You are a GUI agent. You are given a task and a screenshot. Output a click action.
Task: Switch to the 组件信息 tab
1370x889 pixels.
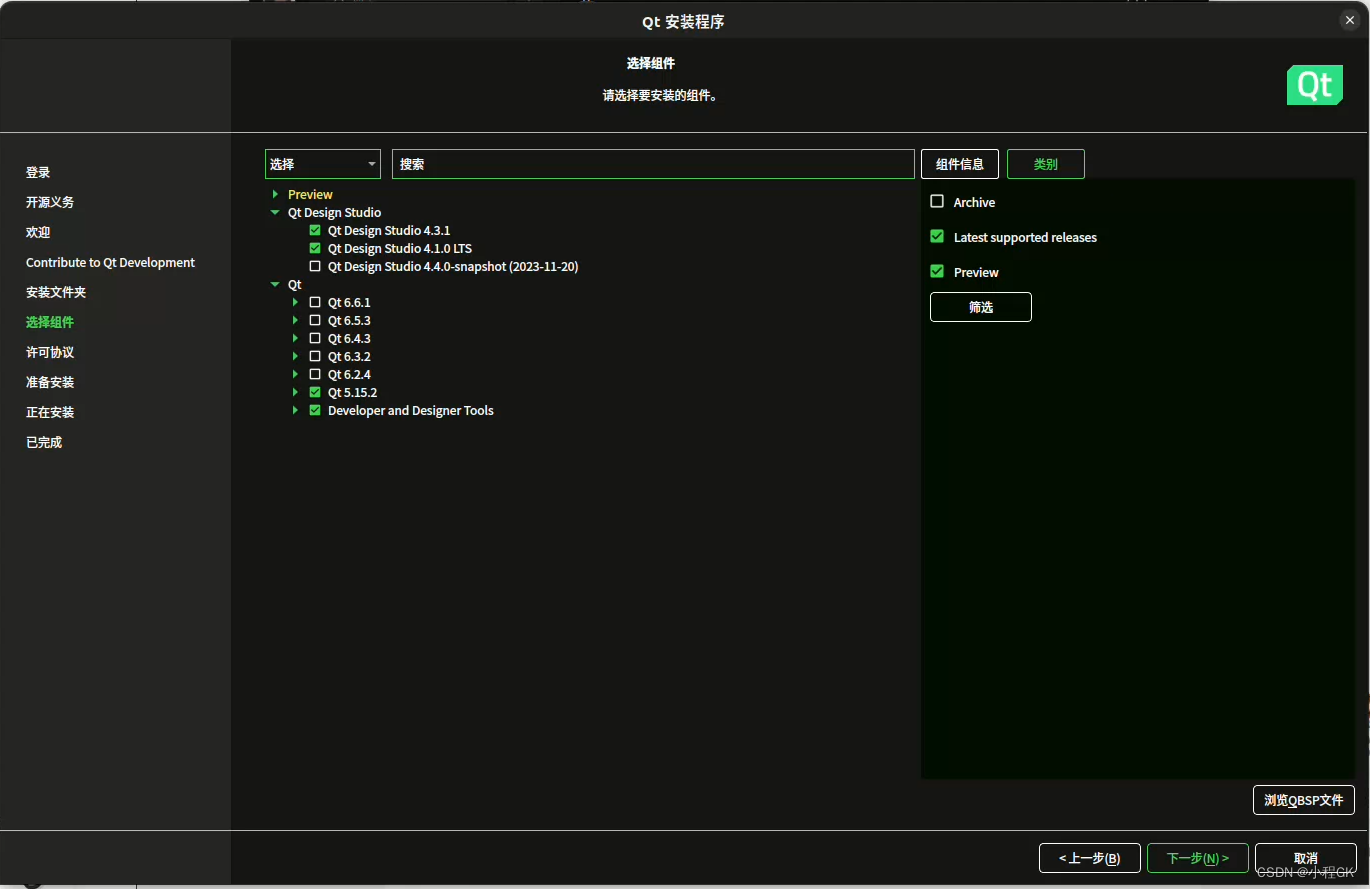[960, 164]
